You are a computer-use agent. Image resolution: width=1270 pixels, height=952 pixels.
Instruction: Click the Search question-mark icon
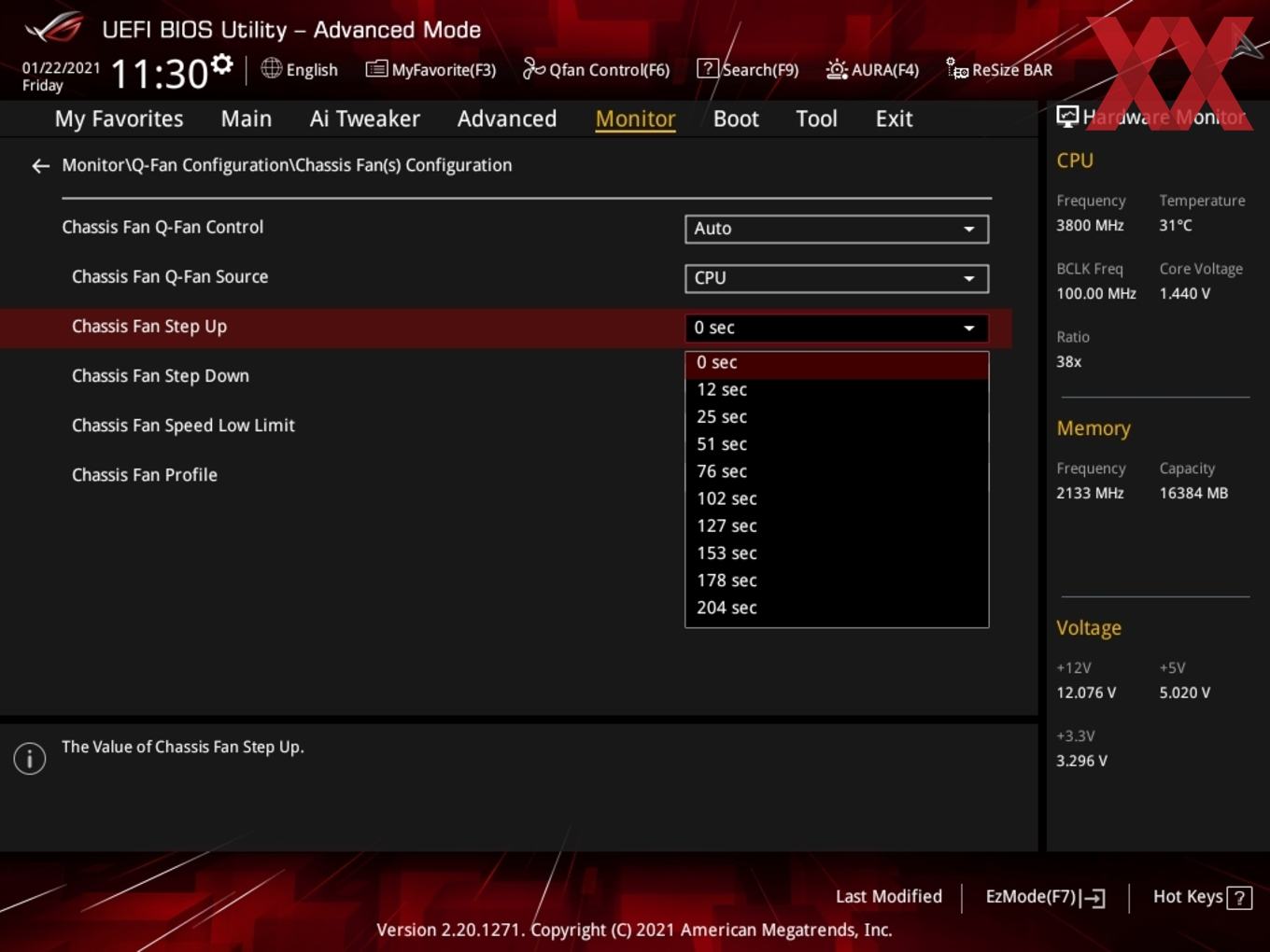708,68
